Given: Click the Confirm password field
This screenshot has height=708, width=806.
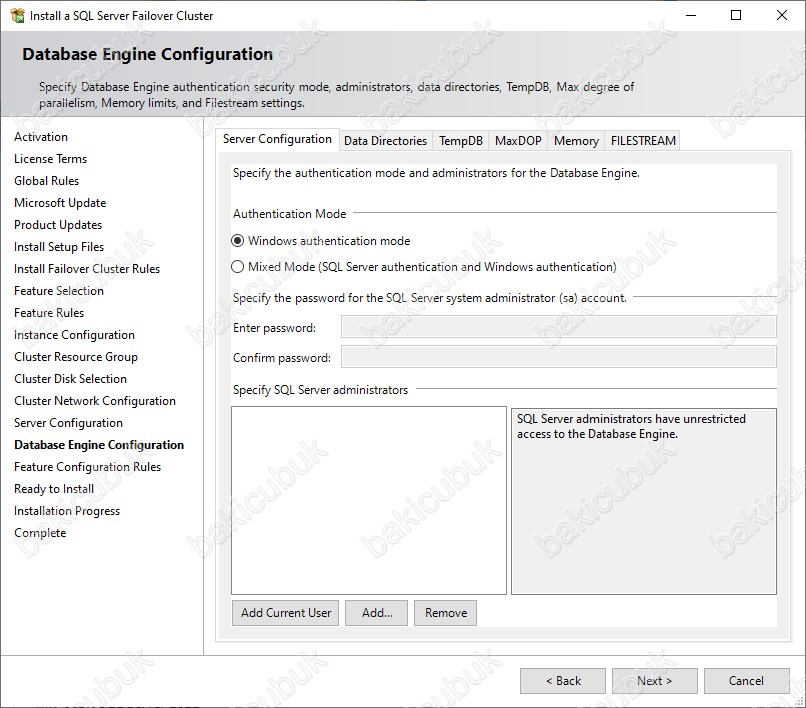Looking at the screenshot, I should point(559,357).
